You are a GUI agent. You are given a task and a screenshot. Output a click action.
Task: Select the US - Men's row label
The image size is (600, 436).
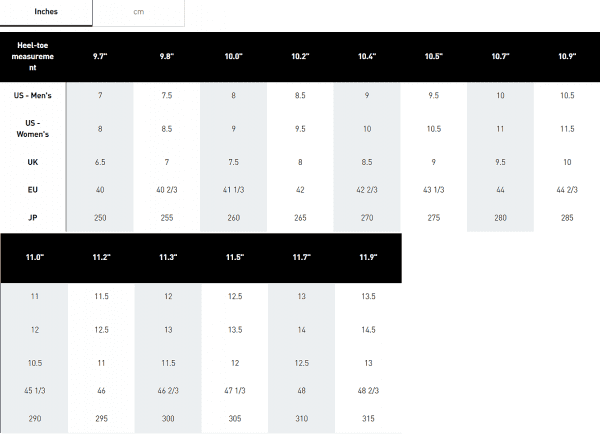tap(34, 95)
